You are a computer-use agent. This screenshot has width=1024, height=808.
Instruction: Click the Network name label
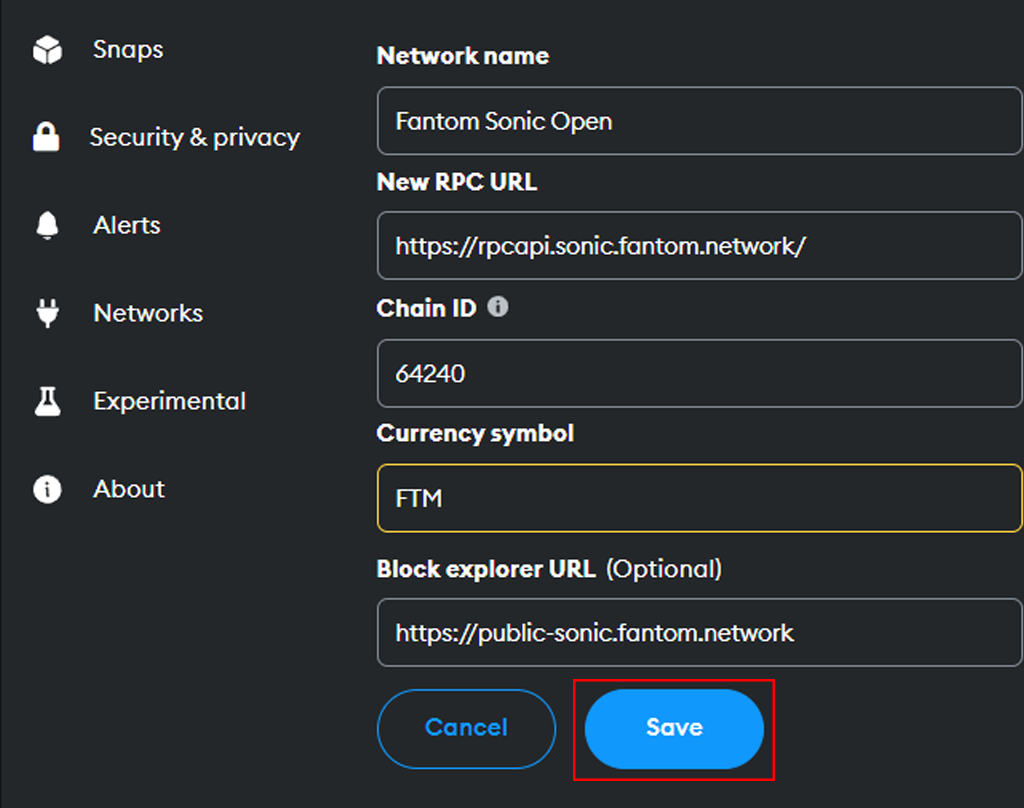click(x=463, y=56)
